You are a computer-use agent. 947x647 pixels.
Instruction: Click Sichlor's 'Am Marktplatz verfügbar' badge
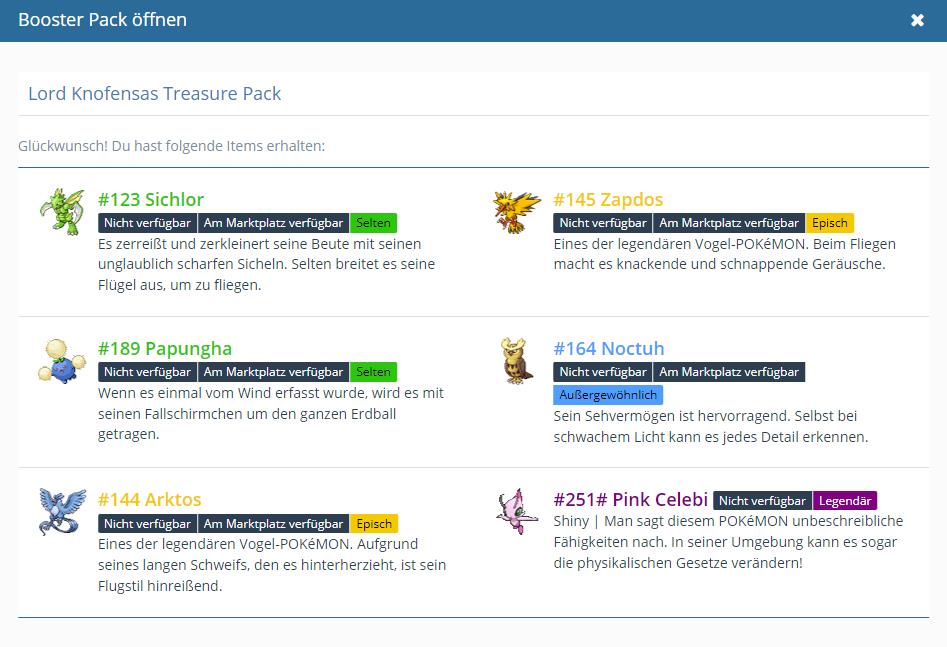[x=274, y=223]
